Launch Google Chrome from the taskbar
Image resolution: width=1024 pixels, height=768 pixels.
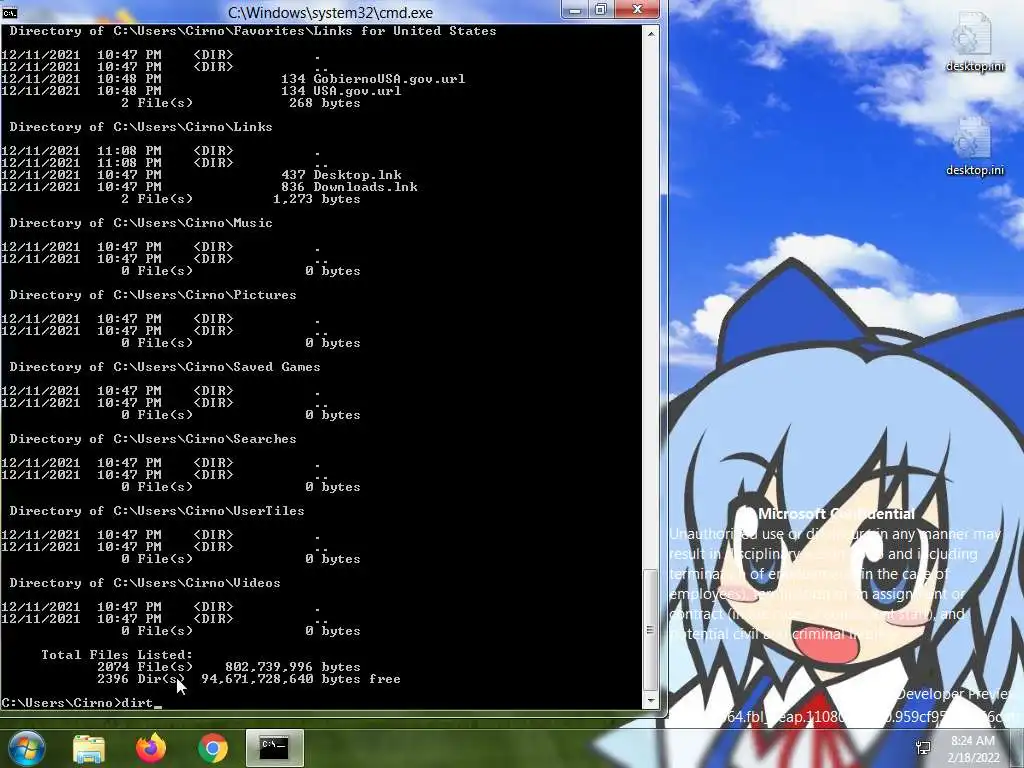(x=212, y=748)
